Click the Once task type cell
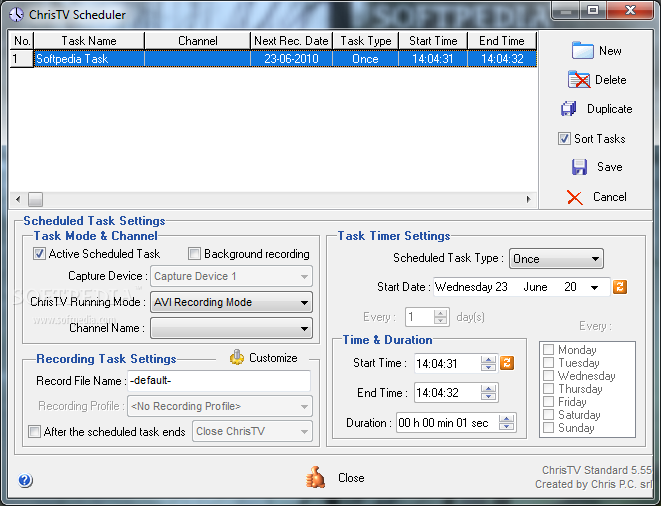661x506 pixels. (x=365, y=59)
